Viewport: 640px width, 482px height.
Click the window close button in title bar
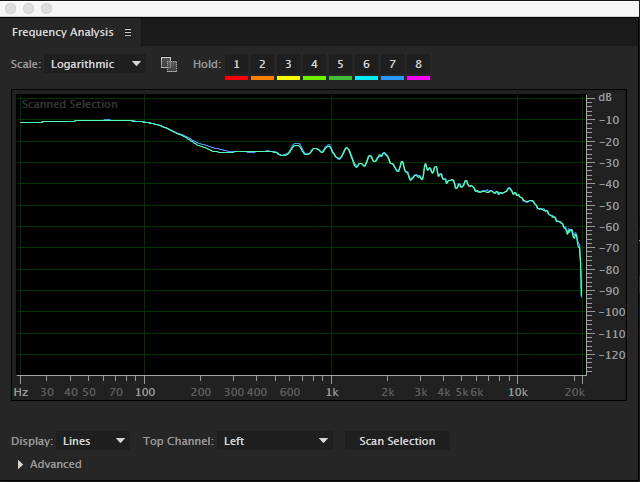[x=11, y=8]
